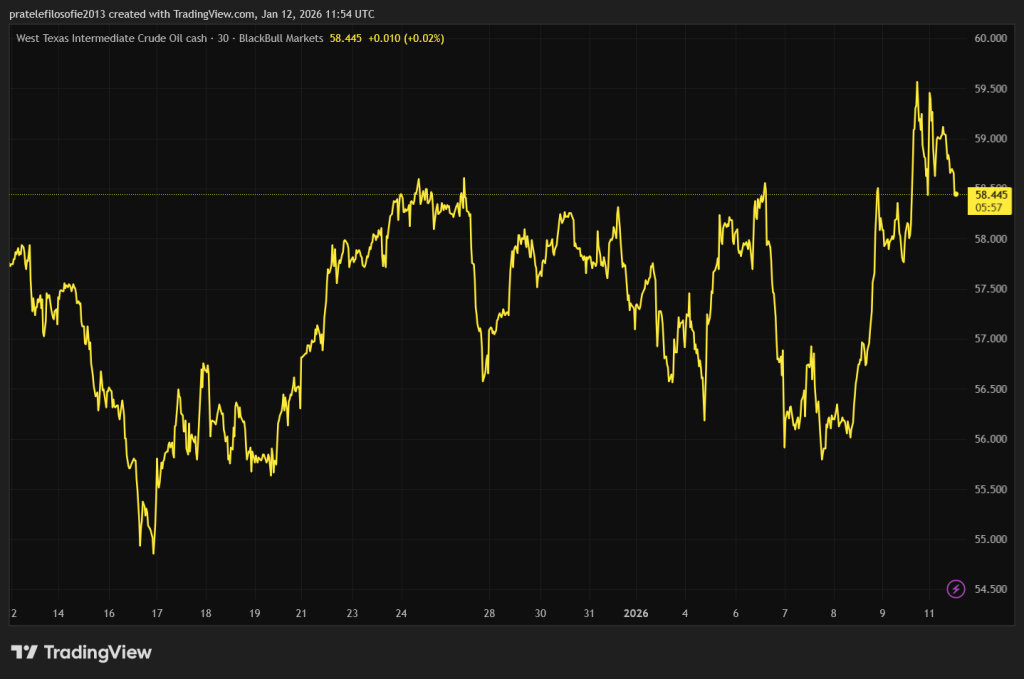Viewport: 1024px width, 679px height.
Task: Click the yellow dot at line's end
Action: [x=957, y=194]
